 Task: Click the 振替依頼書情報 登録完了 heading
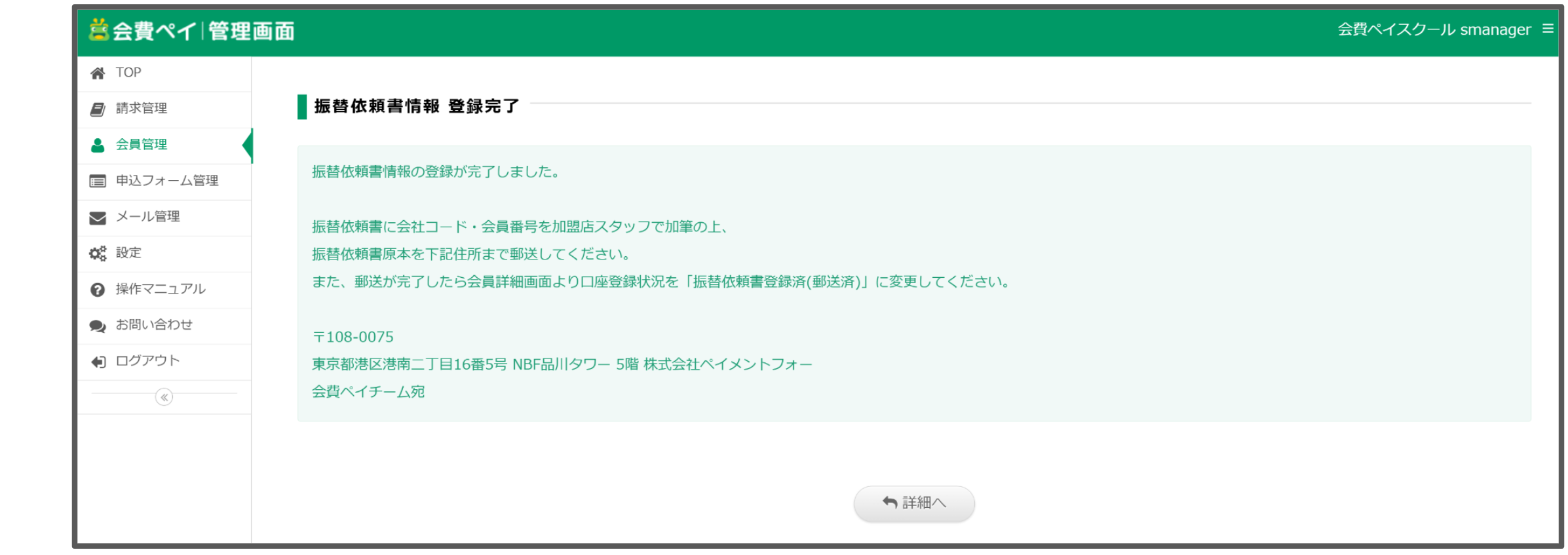[x=416, y=106]
